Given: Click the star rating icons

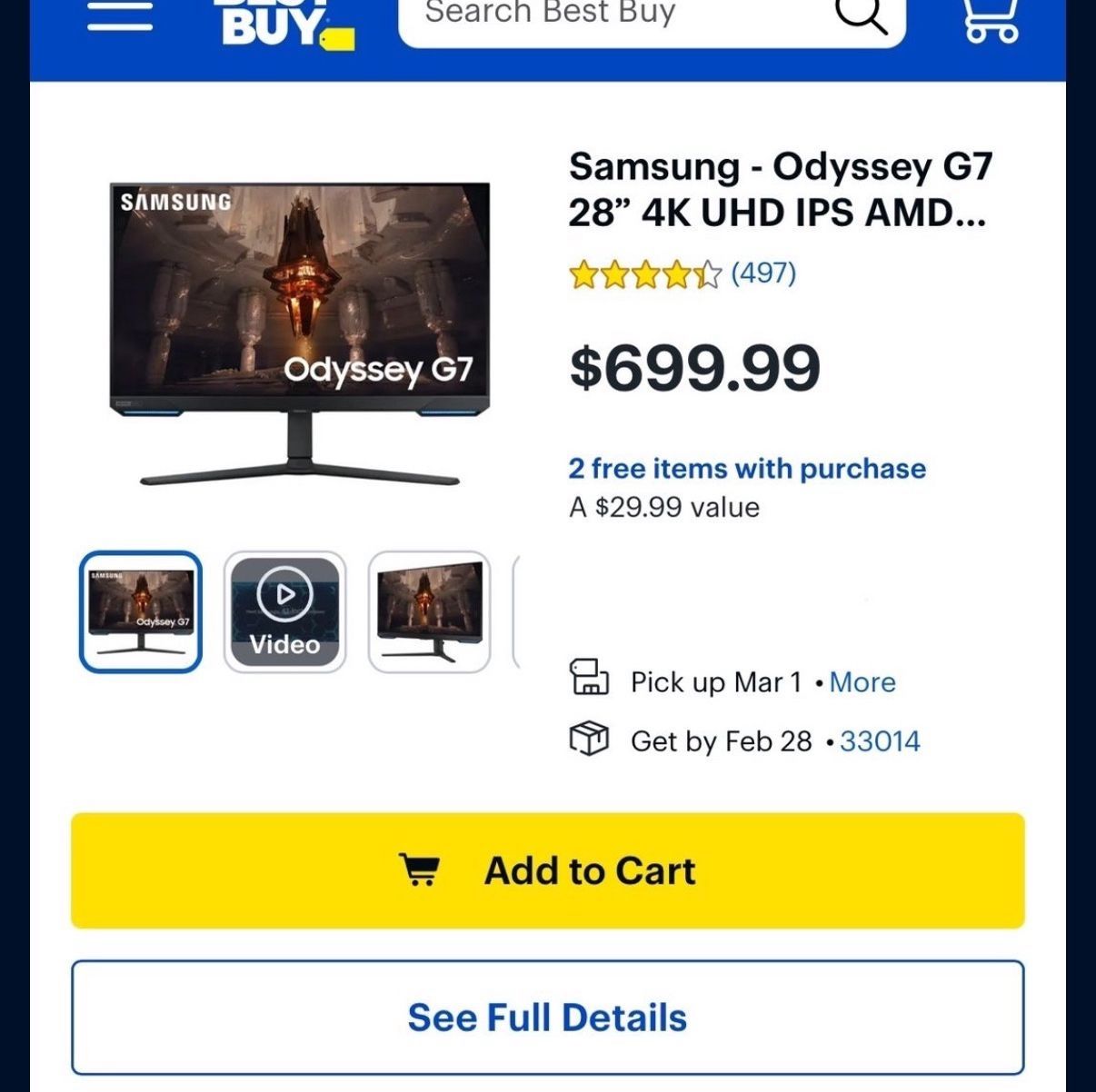Looking at the screenshot, I should coord(645,274).
